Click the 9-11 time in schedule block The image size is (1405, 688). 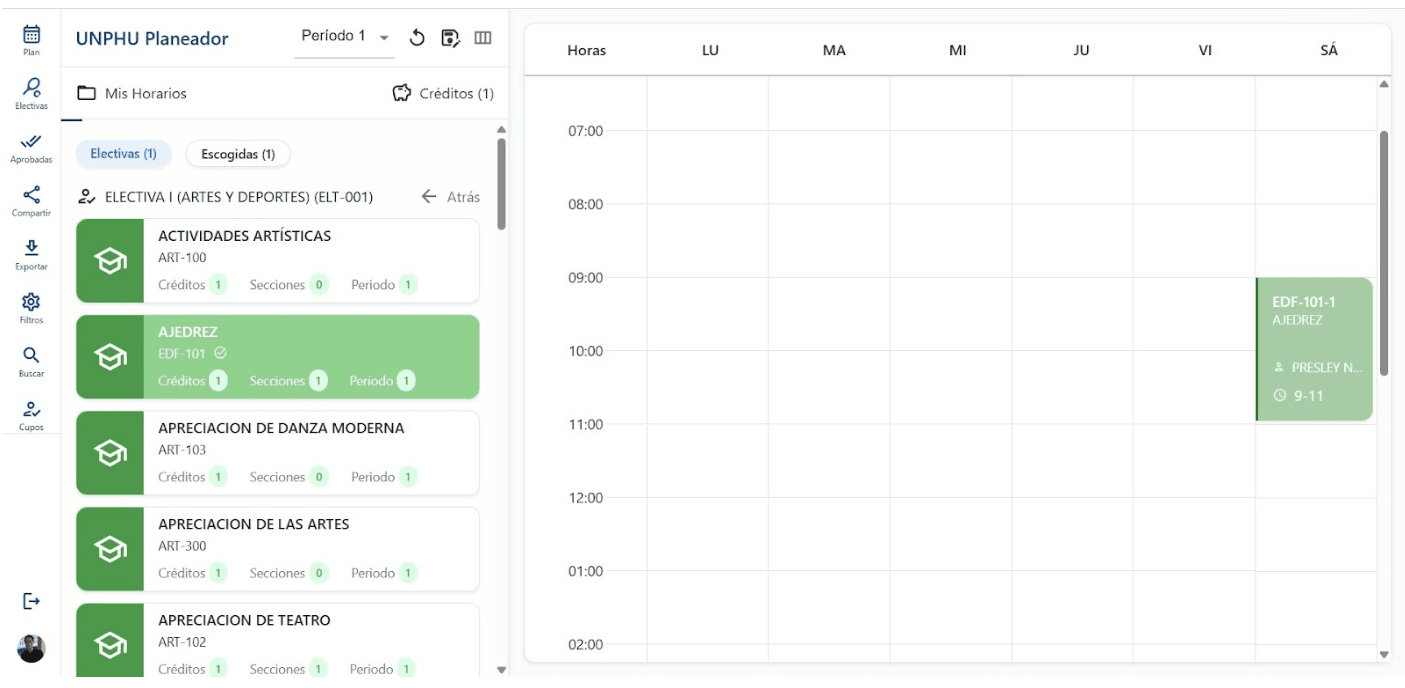click(1308, 396)
